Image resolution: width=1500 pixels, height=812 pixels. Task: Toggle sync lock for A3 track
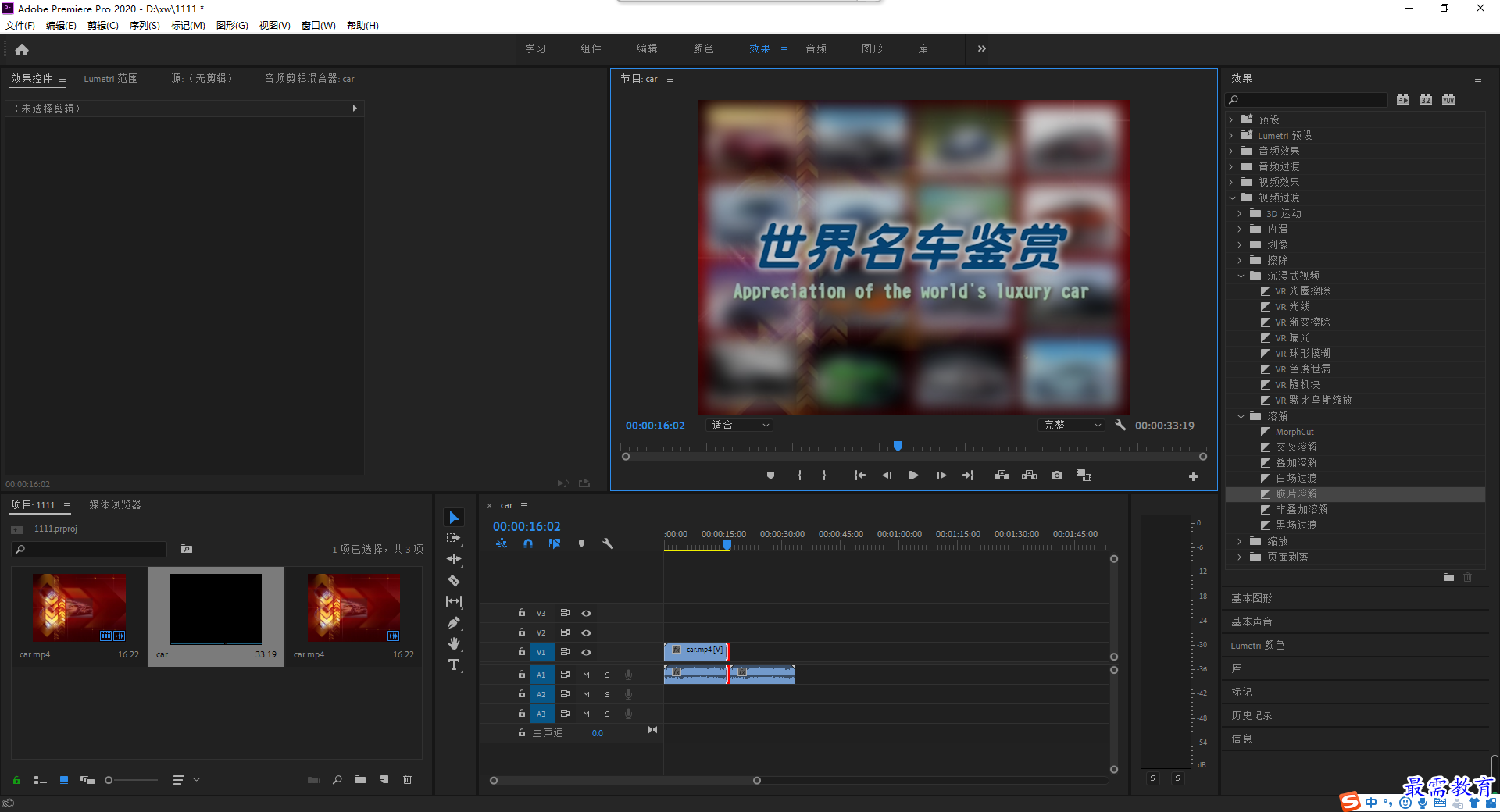[x=565, y=713]
